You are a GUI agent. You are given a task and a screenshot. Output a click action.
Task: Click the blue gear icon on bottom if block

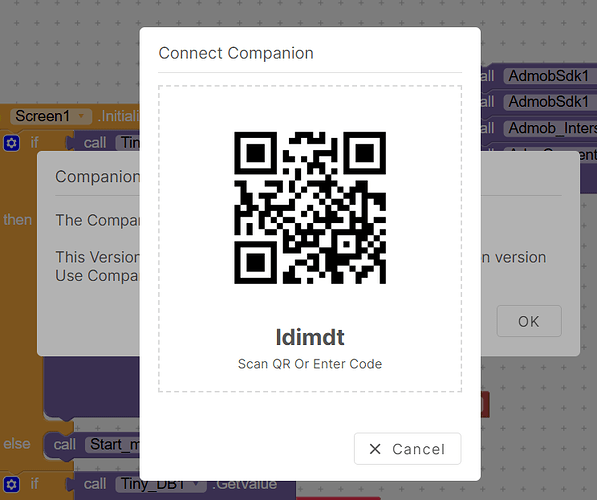point(11,484)
